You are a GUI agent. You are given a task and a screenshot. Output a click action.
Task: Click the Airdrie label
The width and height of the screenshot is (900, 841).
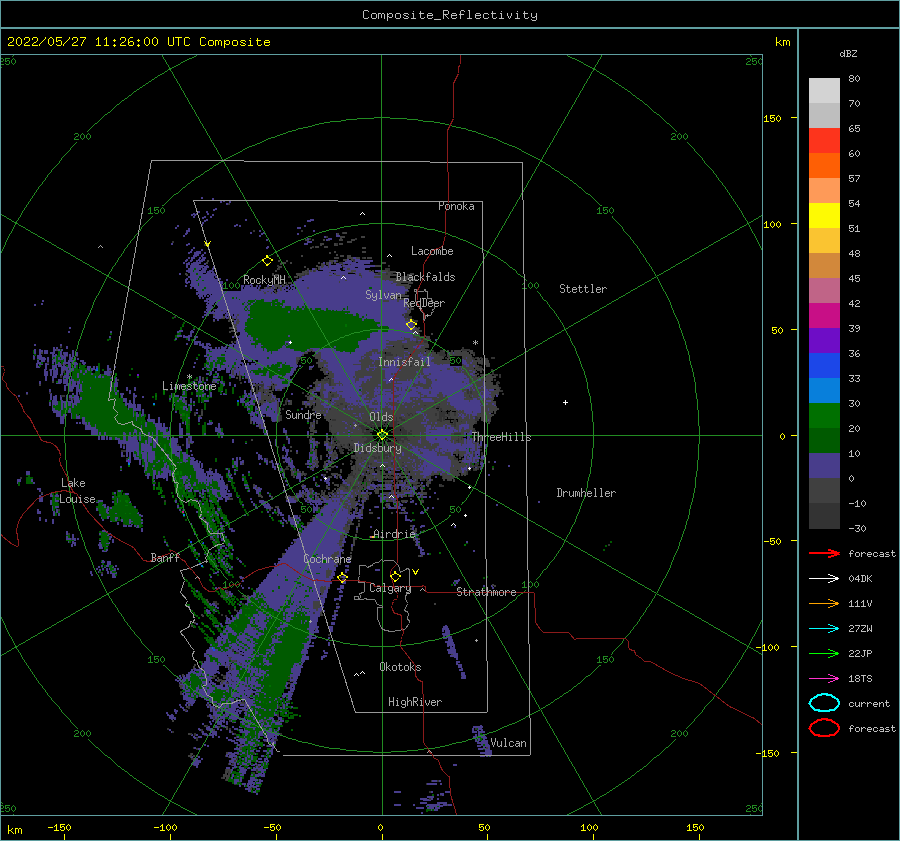pyautogui.click(x=394, y=534)
